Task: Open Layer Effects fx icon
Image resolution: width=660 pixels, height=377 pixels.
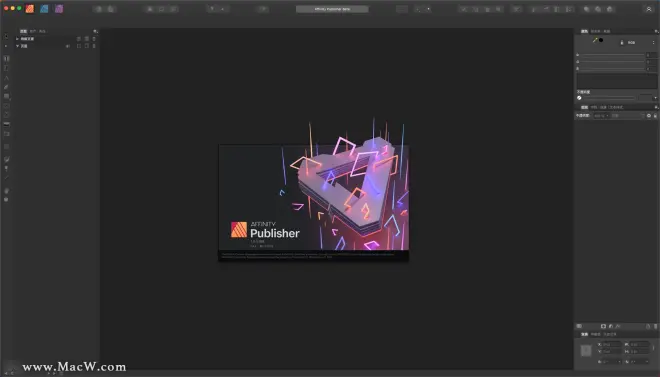Action: coord(618,326)
